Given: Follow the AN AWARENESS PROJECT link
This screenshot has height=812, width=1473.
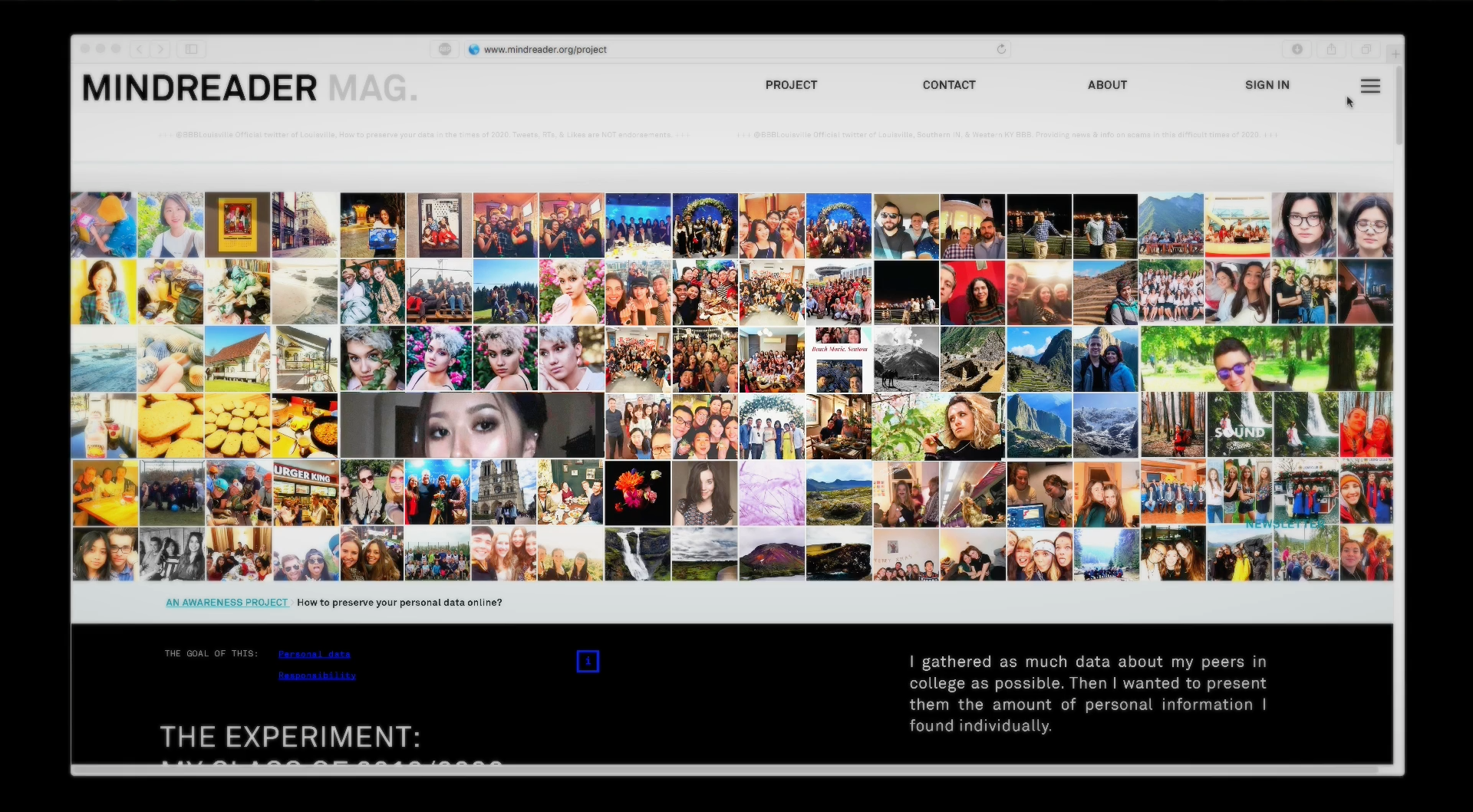Looking at the screenshot, I should pos(227,603).
